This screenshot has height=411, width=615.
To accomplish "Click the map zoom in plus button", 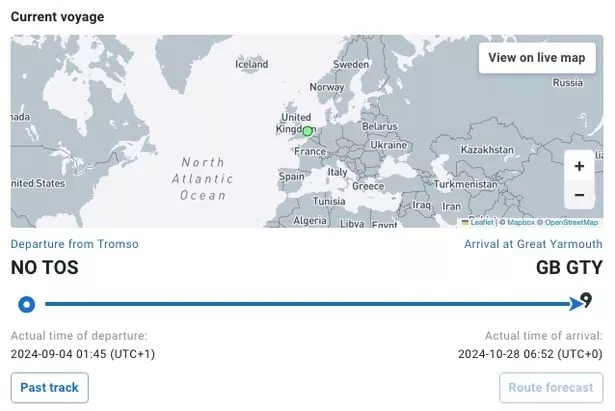I will click(x=579, y=166).
